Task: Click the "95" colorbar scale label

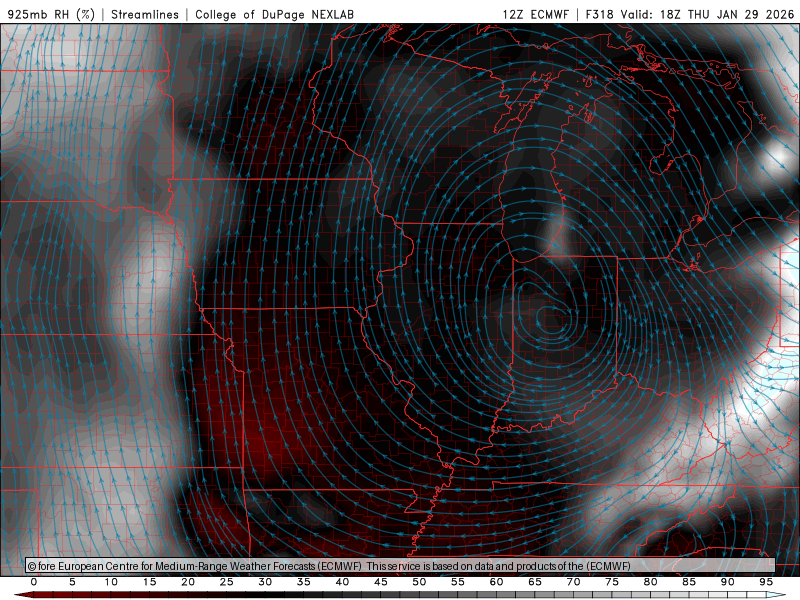Action: [x=766, y=582]
